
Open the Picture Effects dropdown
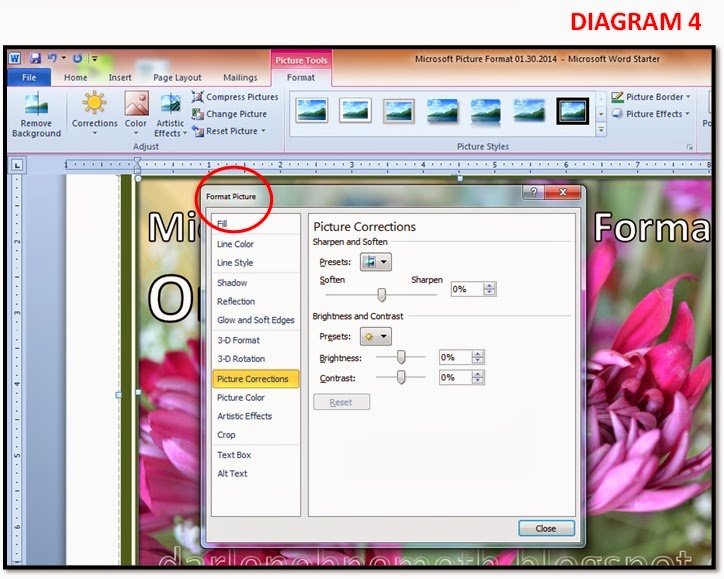click(651, 114)
